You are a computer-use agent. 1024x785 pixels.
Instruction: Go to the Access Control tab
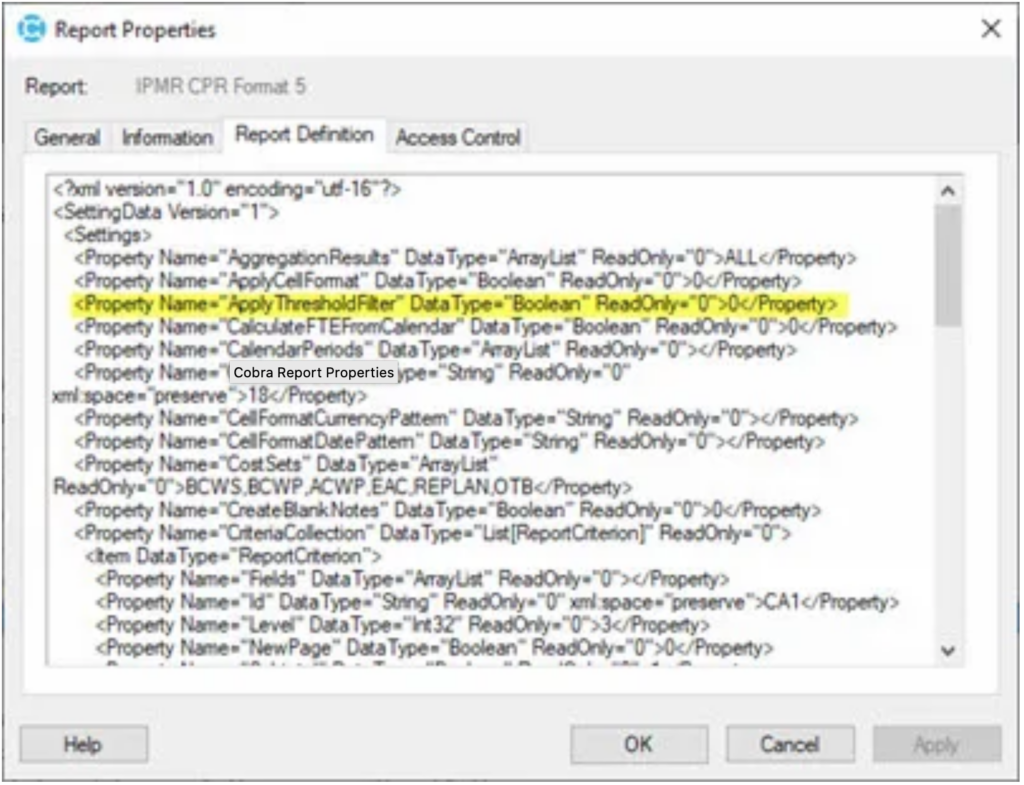(458, 138)
